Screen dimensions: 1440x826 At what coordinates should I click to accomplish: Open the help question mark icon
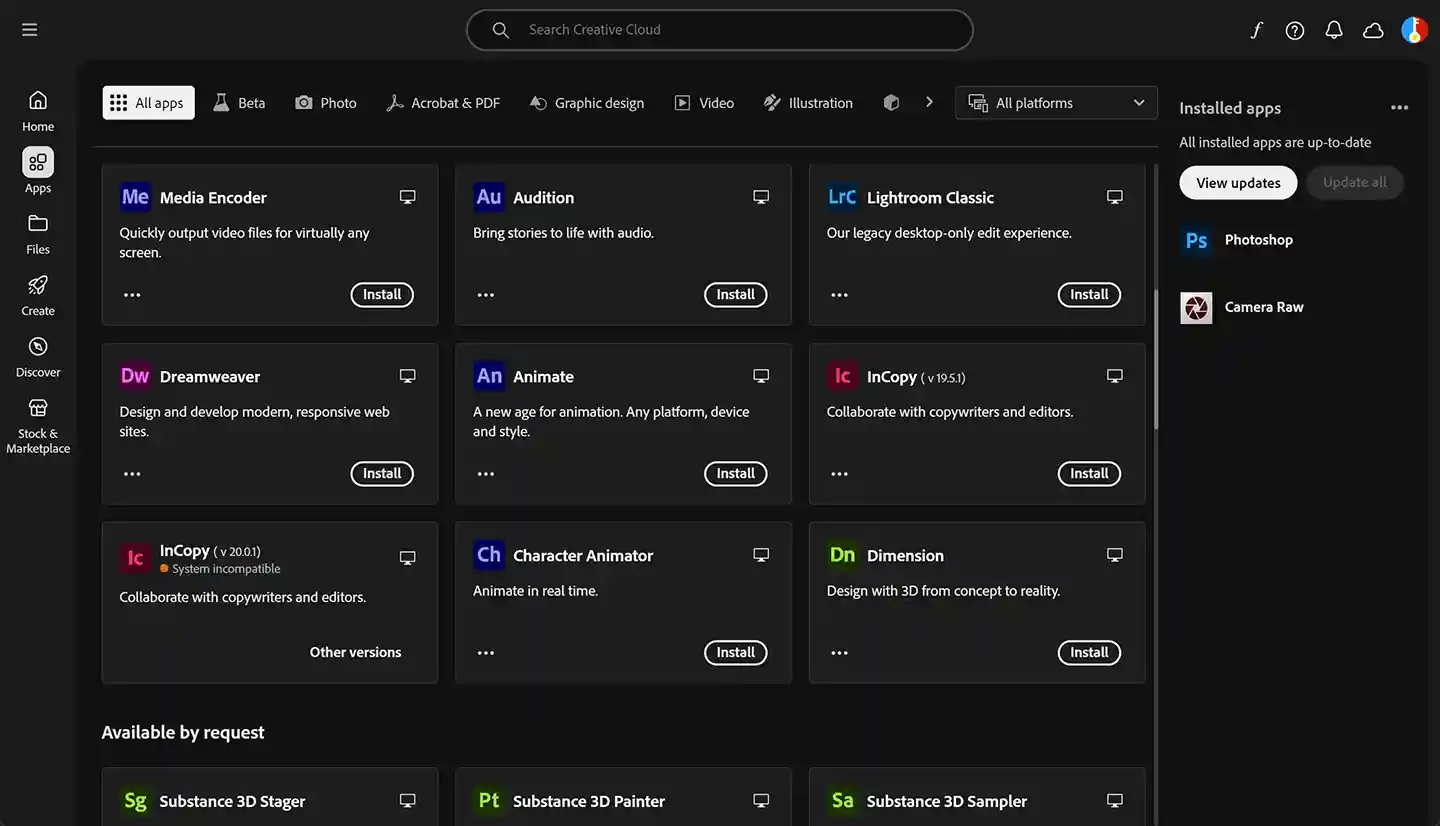coord(1295,30)
